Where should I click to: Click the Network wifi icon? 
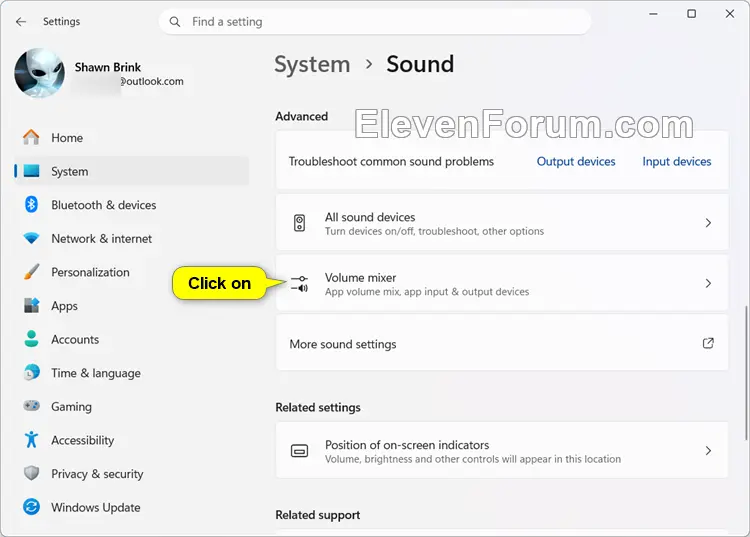pyautogui.click(x=32, y=238)
